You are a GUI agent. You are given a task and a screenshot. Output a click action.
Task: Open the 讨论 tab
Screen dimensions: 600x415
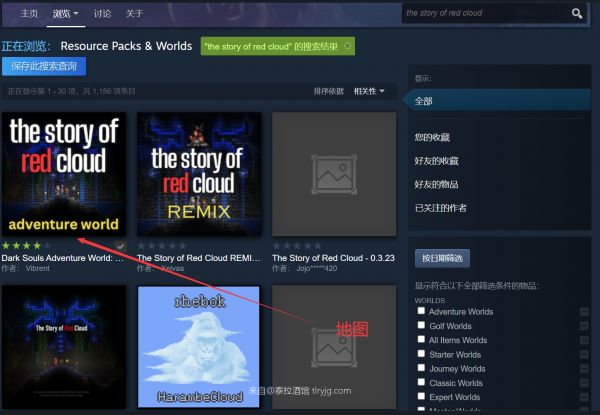[102, 14]
